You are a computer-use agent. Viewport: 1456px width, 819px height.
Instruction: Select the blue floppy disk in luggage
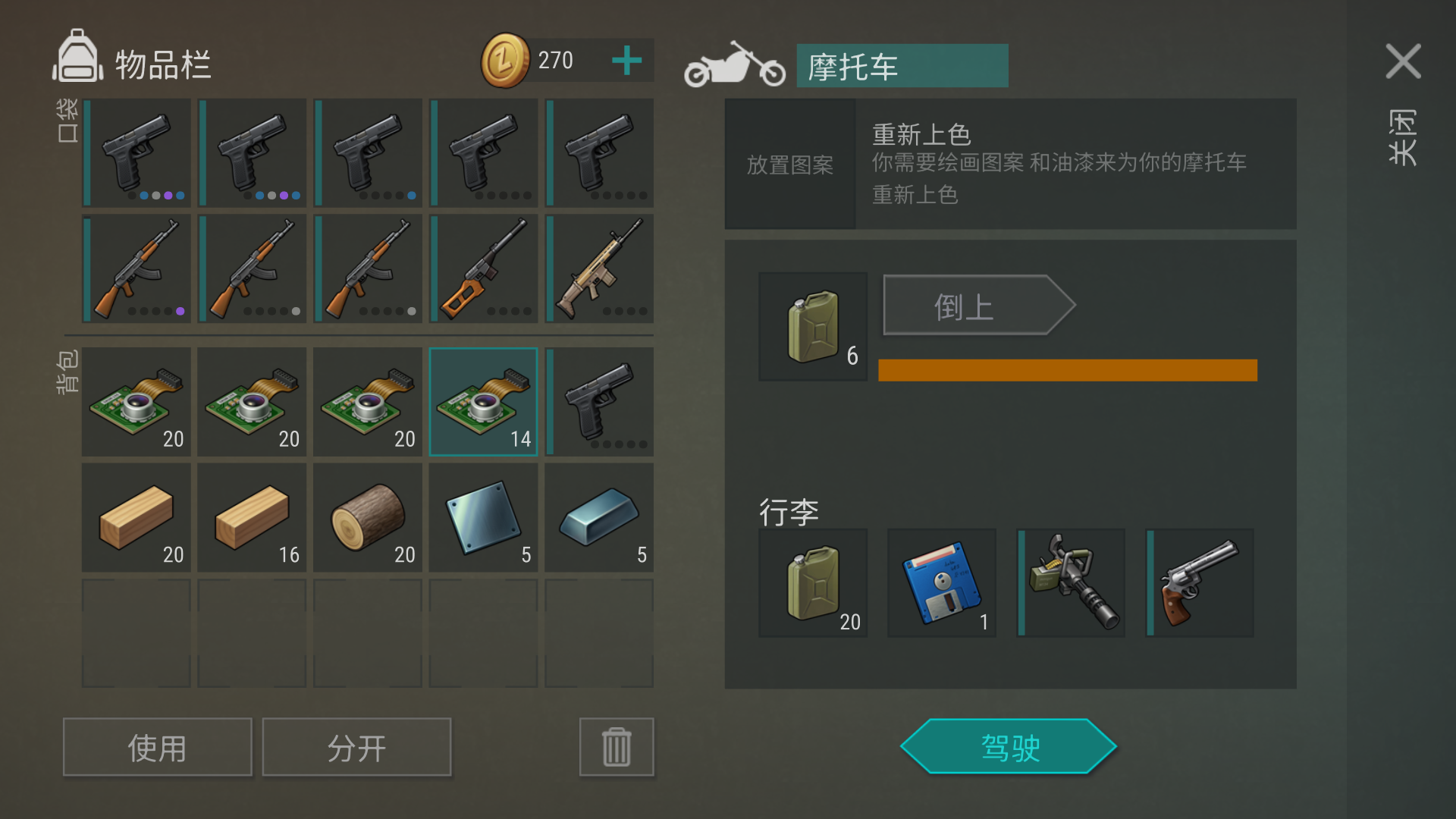click(942, 583)
